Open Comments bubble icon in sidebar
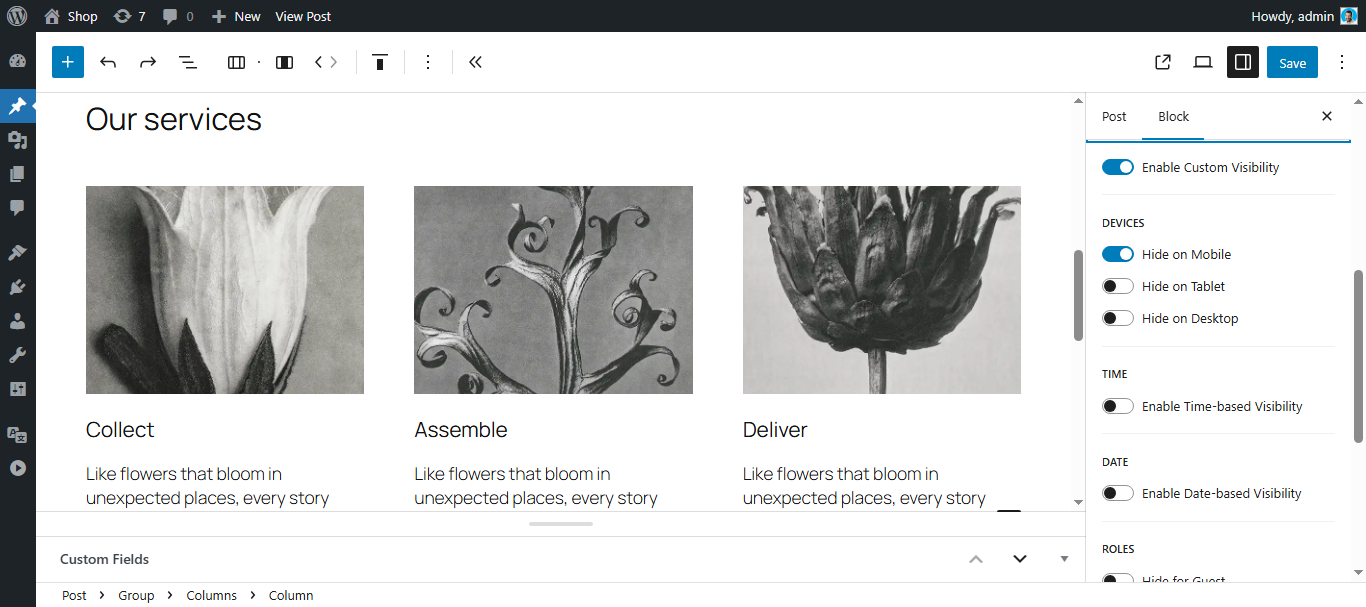This screenshot has width=1366, height=607. [17, 208]
